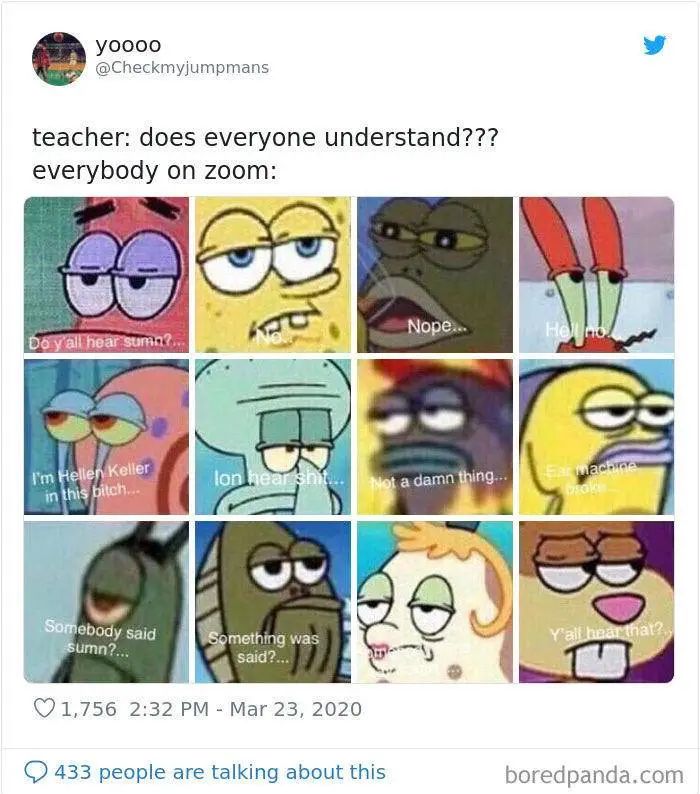Click the speech bubble reply icon

35,772
